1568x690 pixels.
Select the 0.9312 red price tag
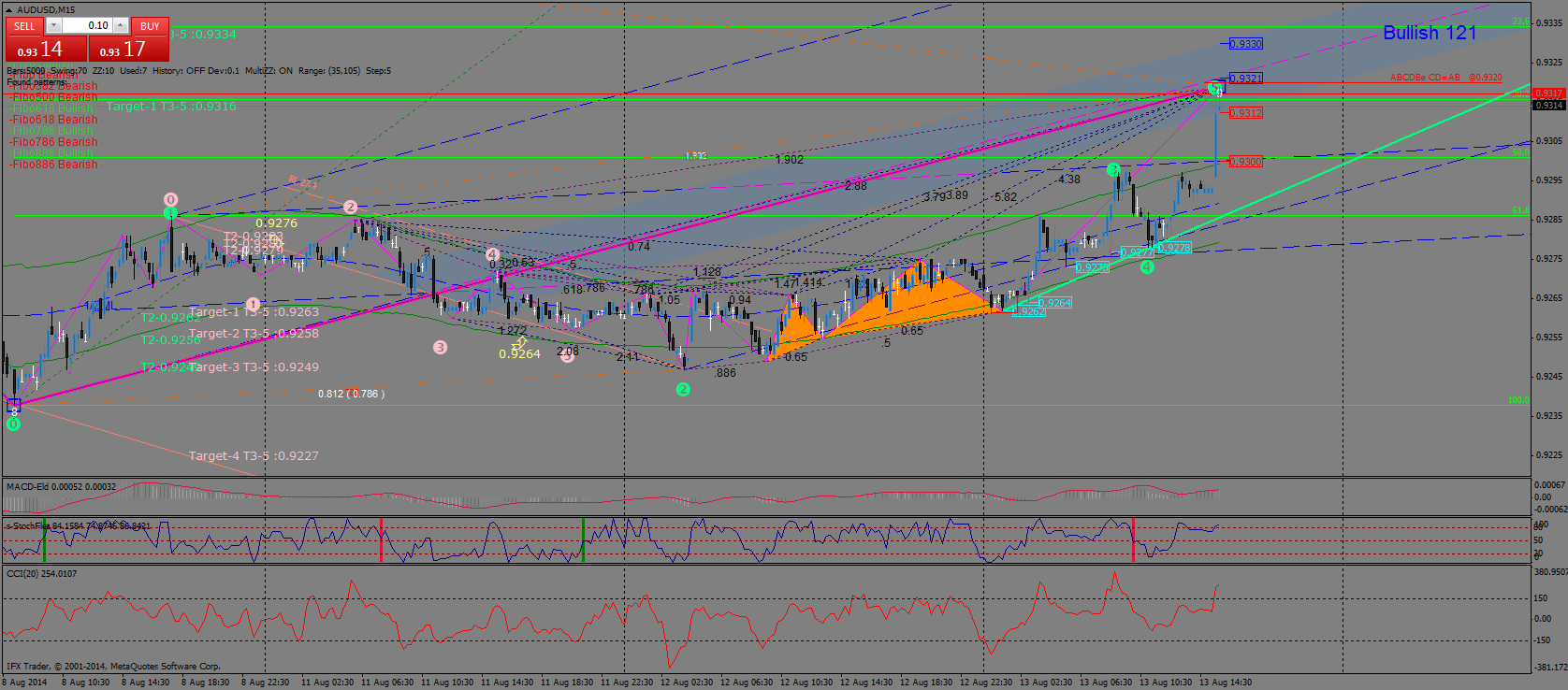[x=1245, y=113]
